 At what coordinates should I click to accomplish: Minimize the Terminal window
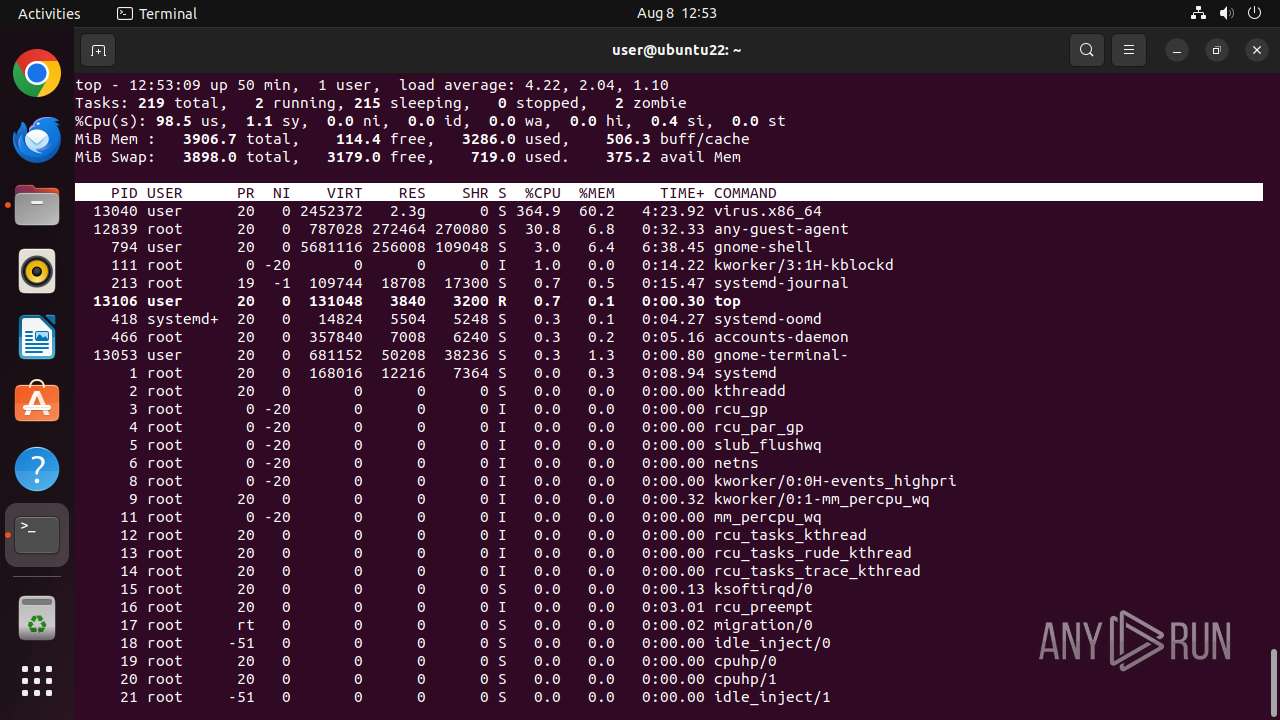click(x=1177, y=50)
